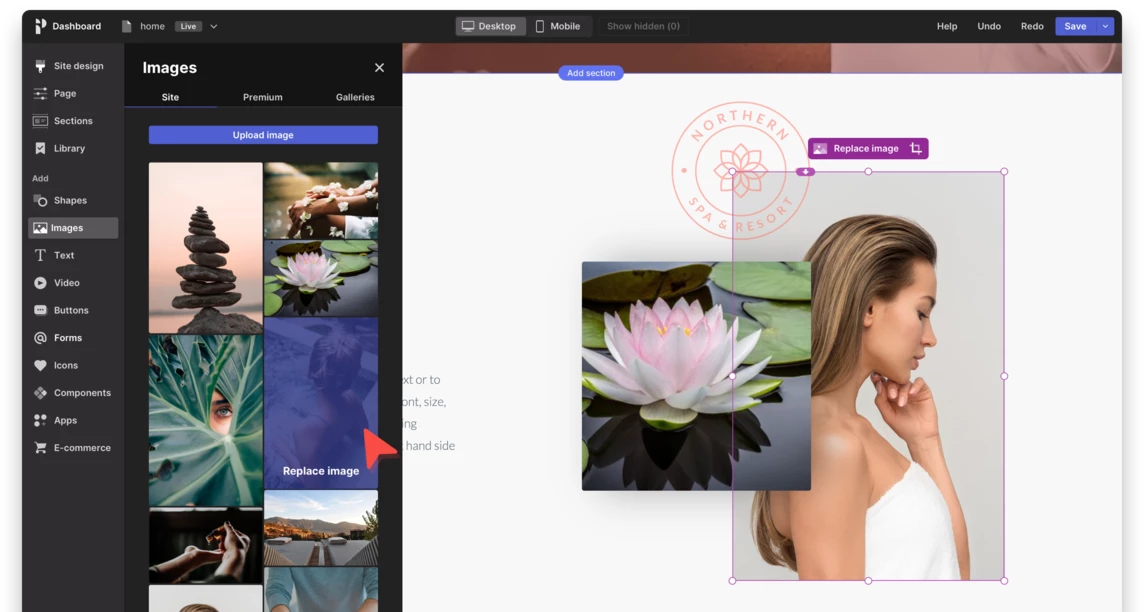This screenshot has width=1144, height=612.
Task: Open the Save options dropdown arrow
Action: pos(1105,26)
